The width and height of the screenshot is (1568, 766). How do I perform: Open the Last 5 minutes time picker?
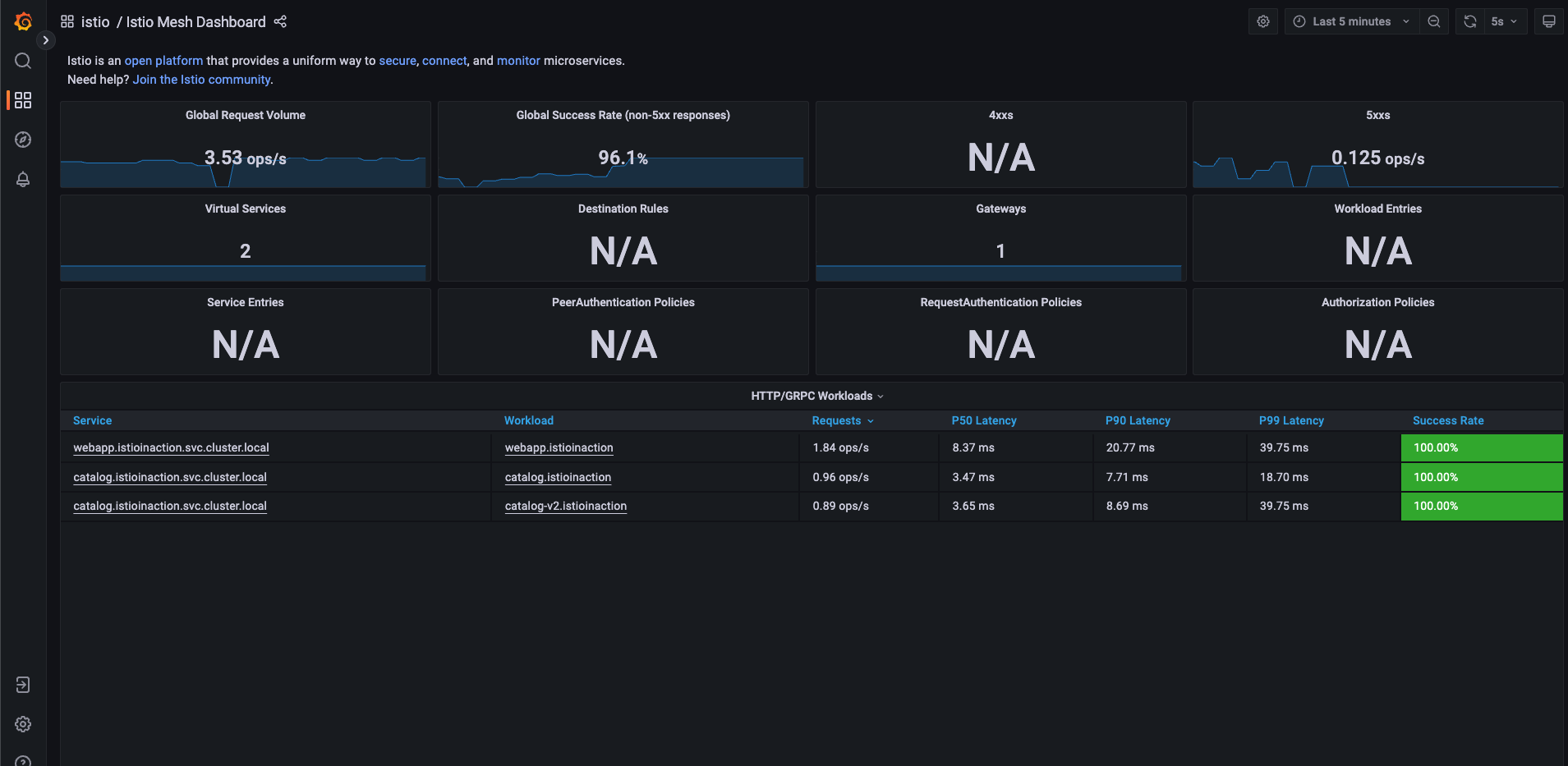pyautogui.click(x=1351, y=21)
